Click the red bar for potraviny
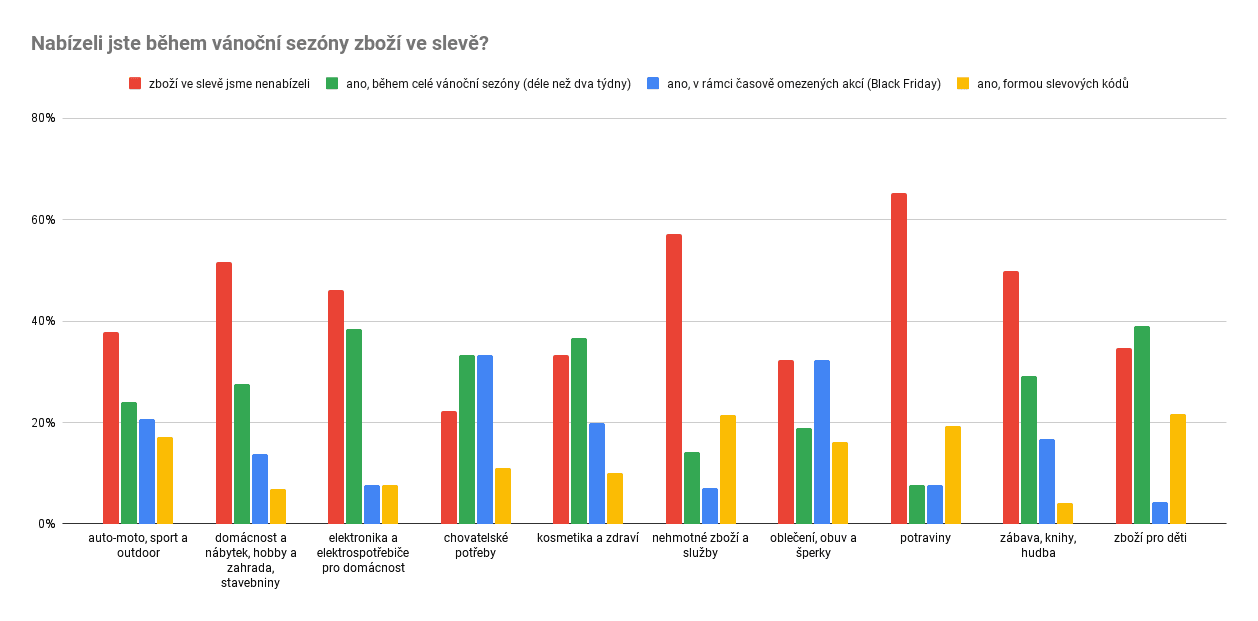The width and height of the screenshot is (1258, 621). [899, 358]
